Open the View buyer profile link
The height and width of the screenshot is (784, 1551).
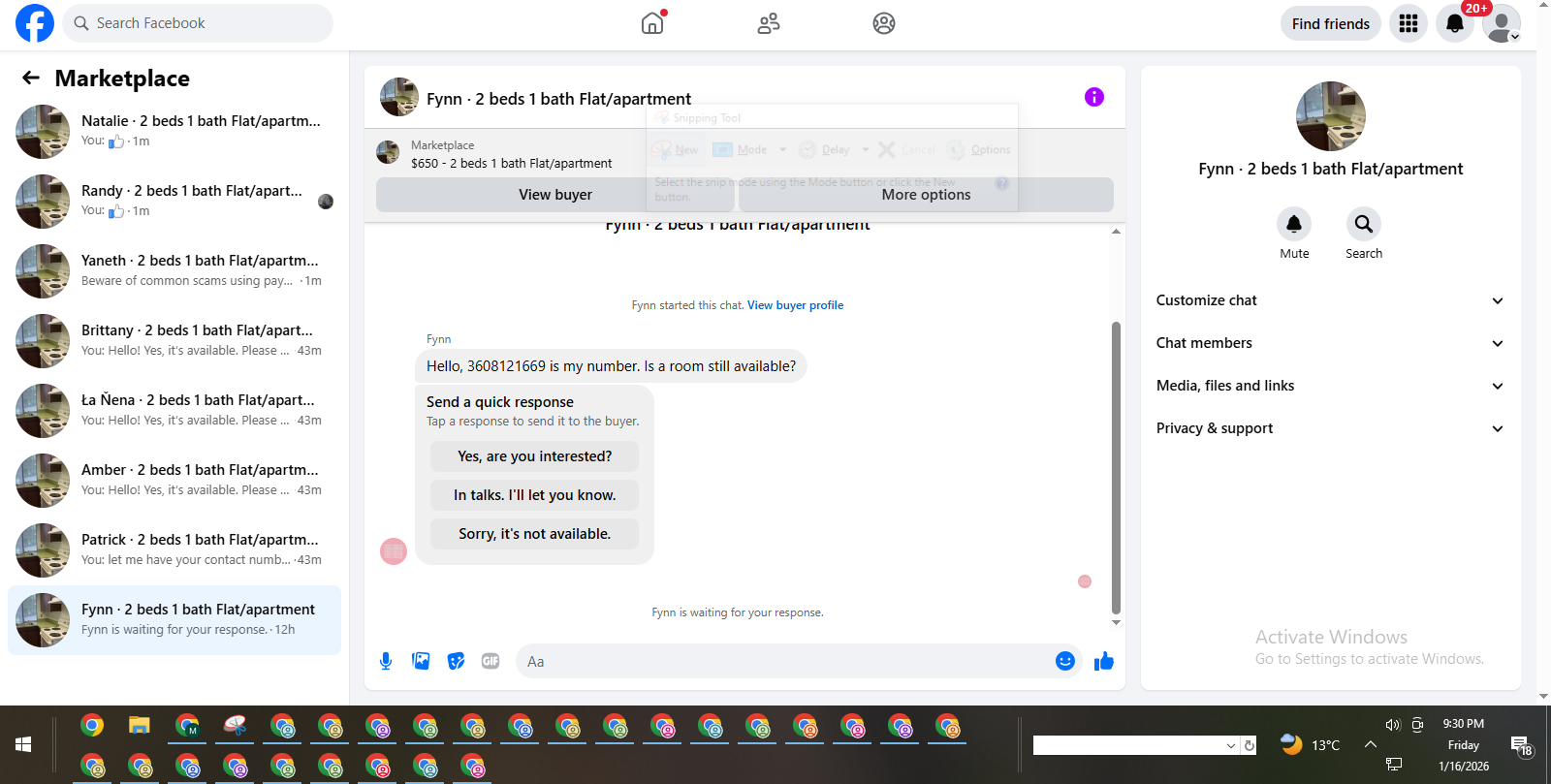click(795, 305)
